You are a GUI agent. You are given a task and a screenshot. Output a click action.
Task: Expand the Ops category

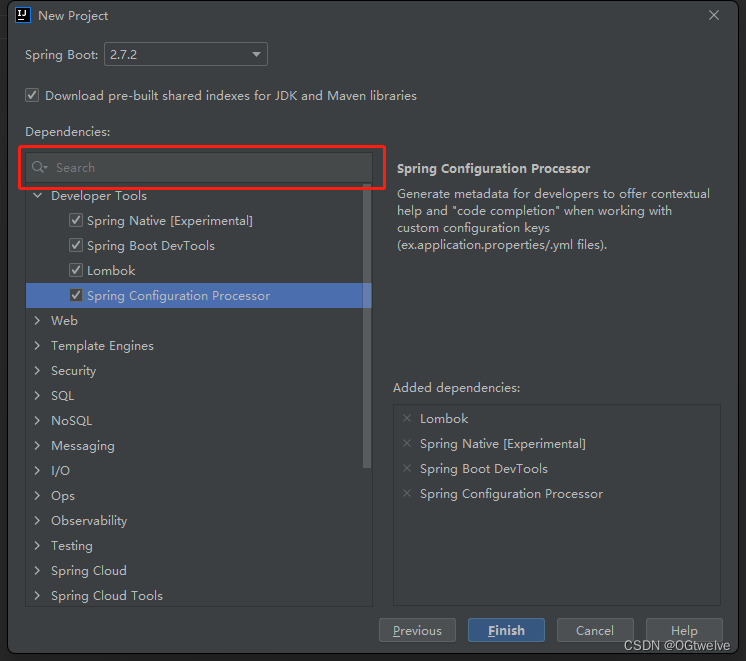pyautogui.click(x=38, y=495)
